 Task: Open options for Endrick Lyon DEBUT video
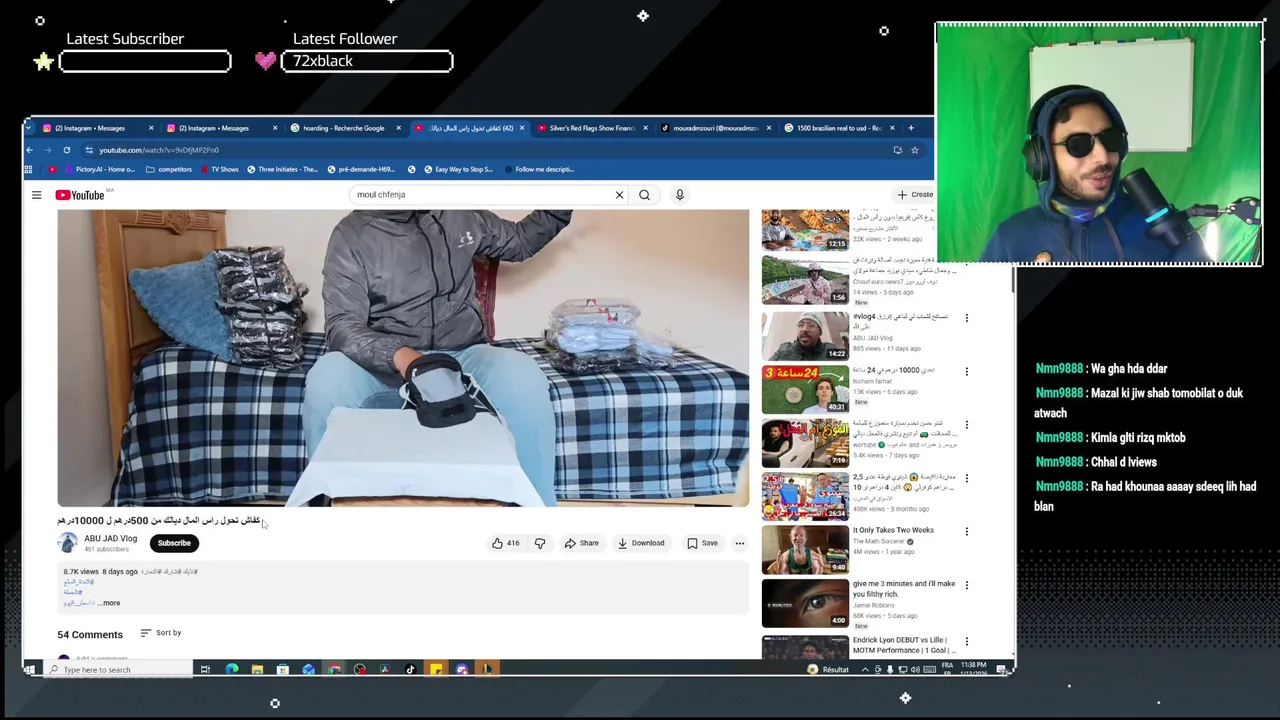point(966,642)
